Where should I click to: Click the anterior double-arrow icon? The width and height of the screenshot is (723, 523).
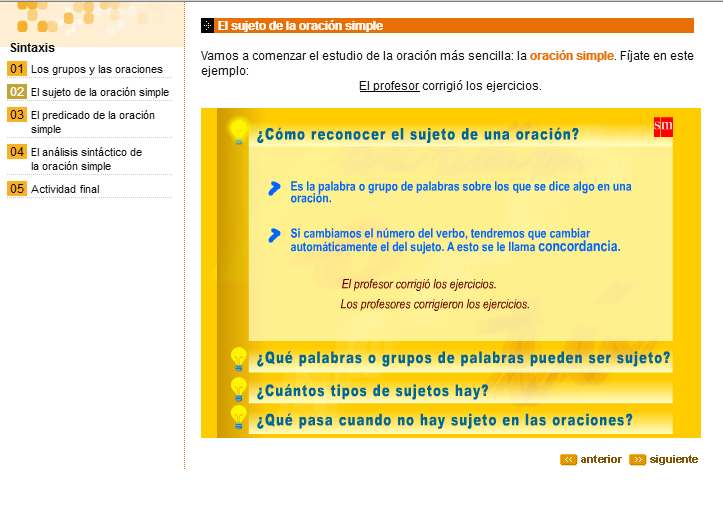coord(568,459)
